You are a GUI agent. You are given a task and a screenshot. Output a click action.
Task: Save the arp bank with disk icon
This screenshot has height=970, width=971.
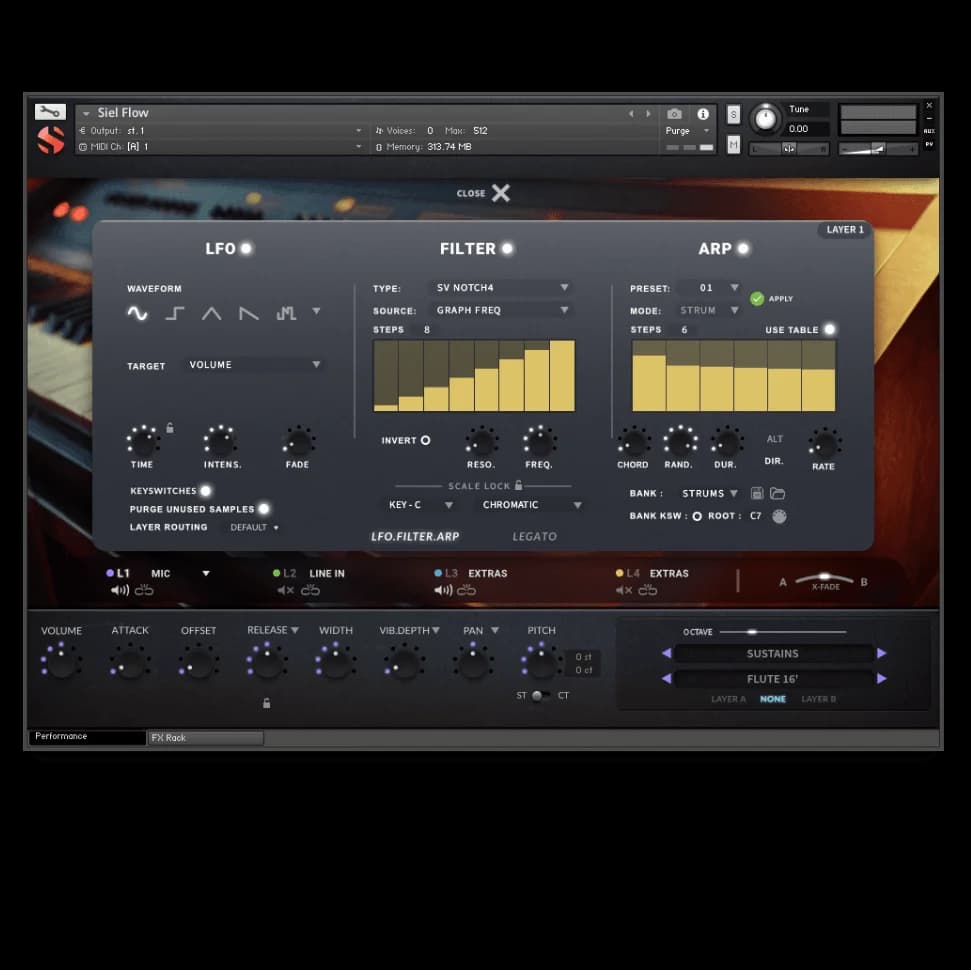point(757,493)
